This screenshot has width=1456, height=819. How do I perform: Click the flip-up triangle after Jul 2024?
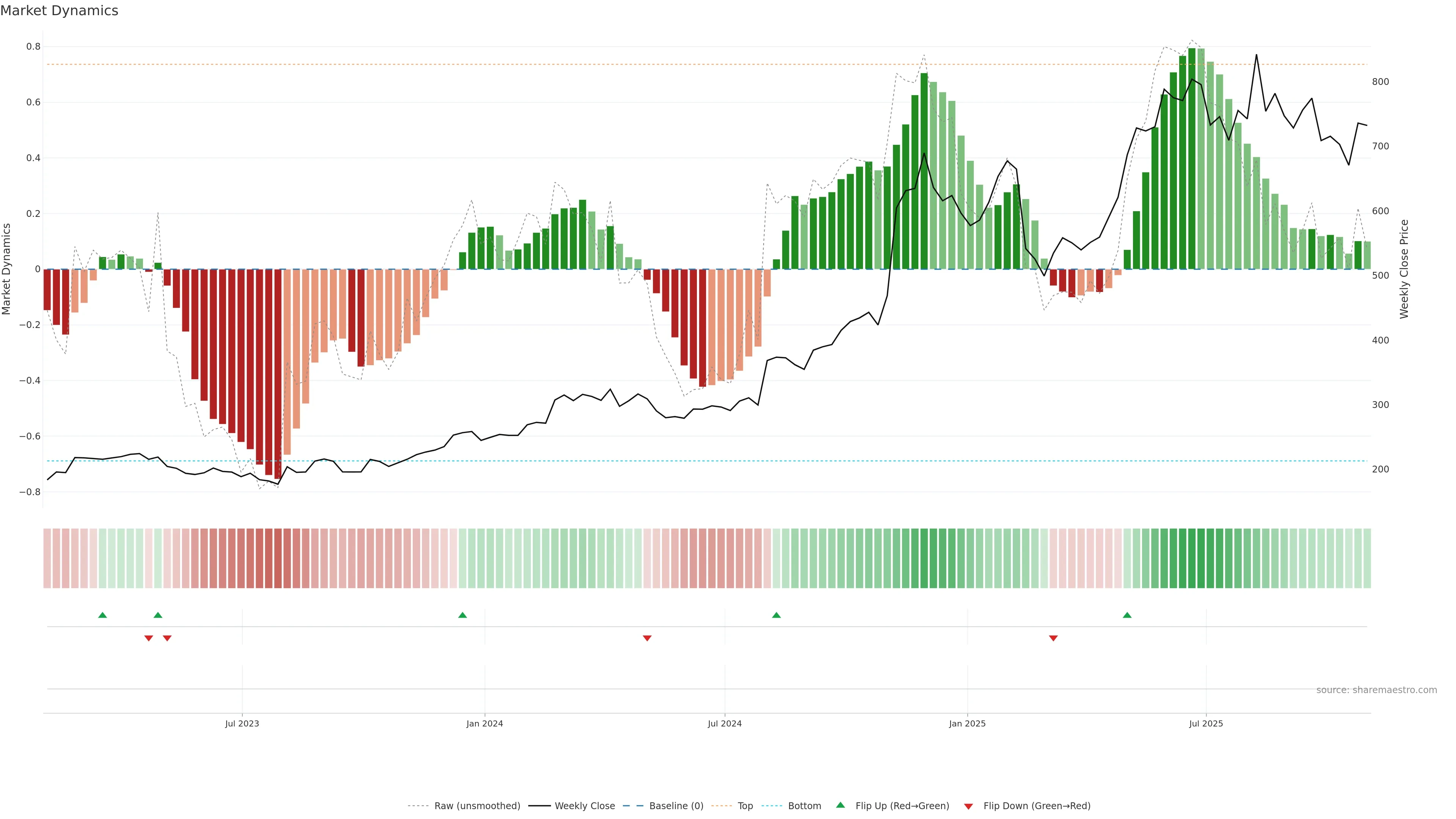point(776,615)
